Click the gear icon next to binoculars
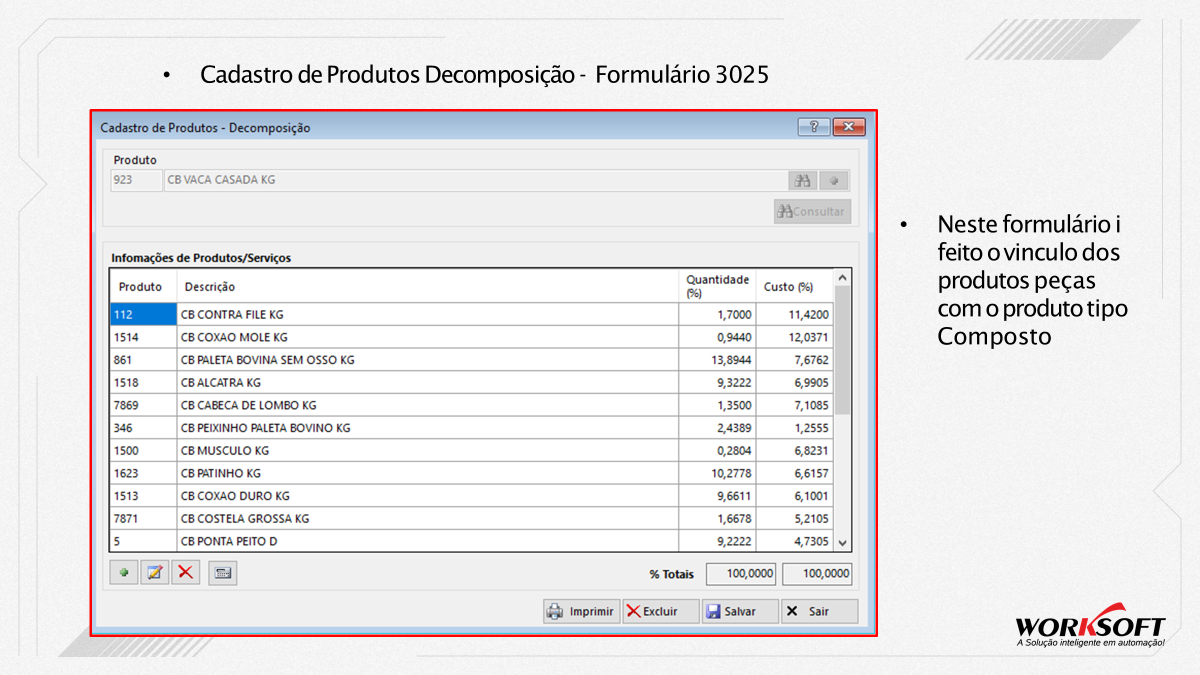Screen dimensions: 1200x675 click(834, 180)
